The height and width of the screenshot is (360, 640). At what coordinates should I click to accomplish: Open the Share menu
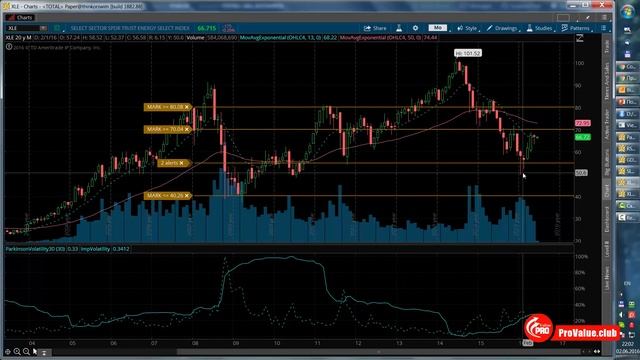tap(375, 28)
